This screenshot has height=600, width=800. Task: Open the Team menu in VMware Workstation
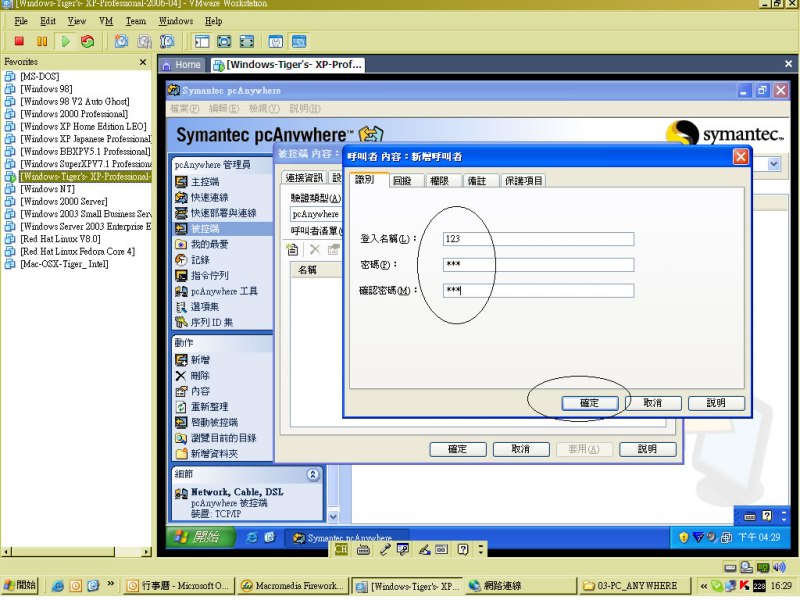tap(136, 21)
